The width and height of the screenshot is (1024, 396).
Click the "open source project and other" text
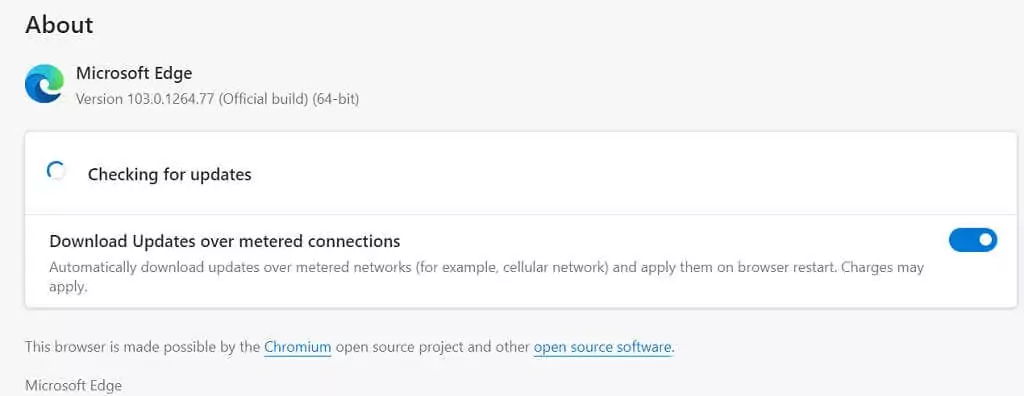(x=432, y=347)
